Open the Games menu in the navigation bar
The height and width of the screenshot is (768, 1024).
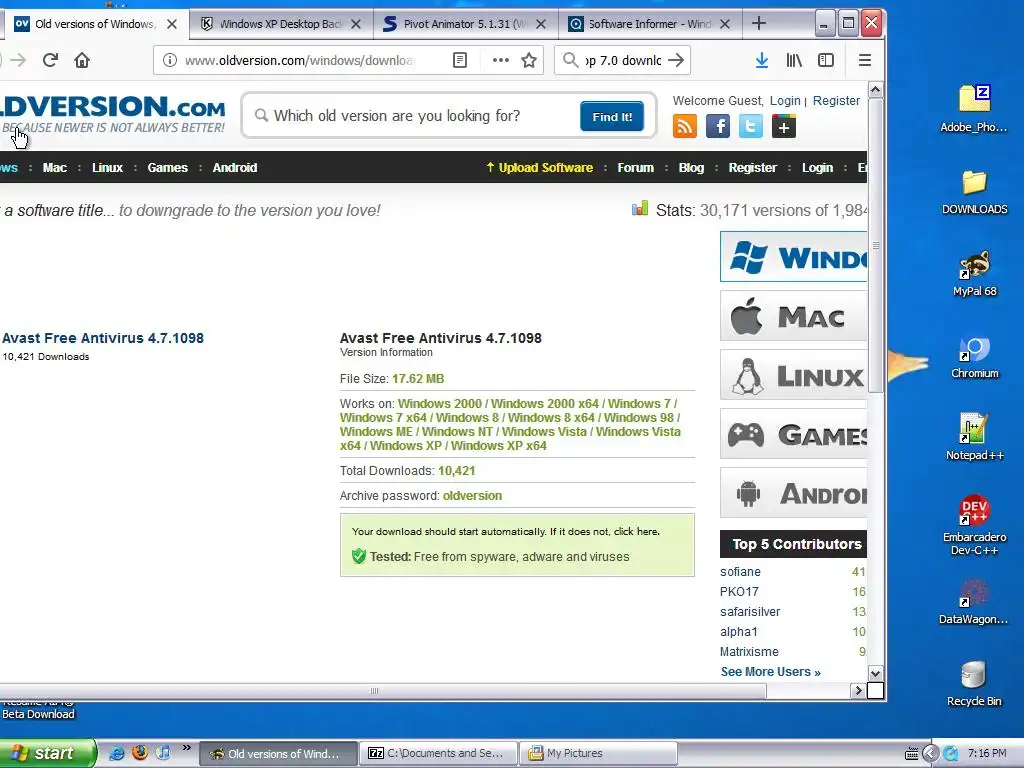pos(167,168)
